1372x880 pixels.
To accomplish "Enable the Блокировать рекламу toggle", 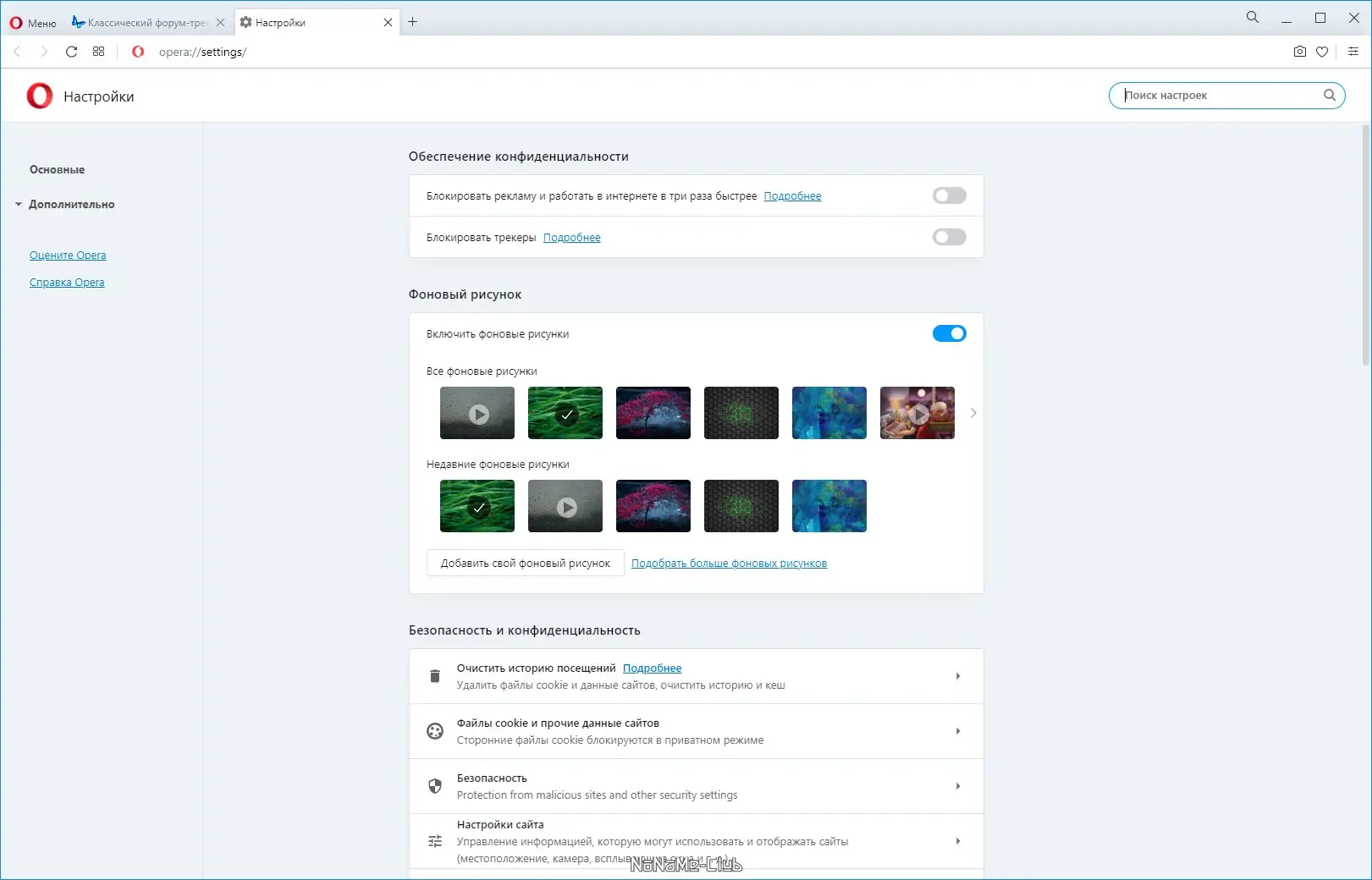I will click(x=949, y=195).
